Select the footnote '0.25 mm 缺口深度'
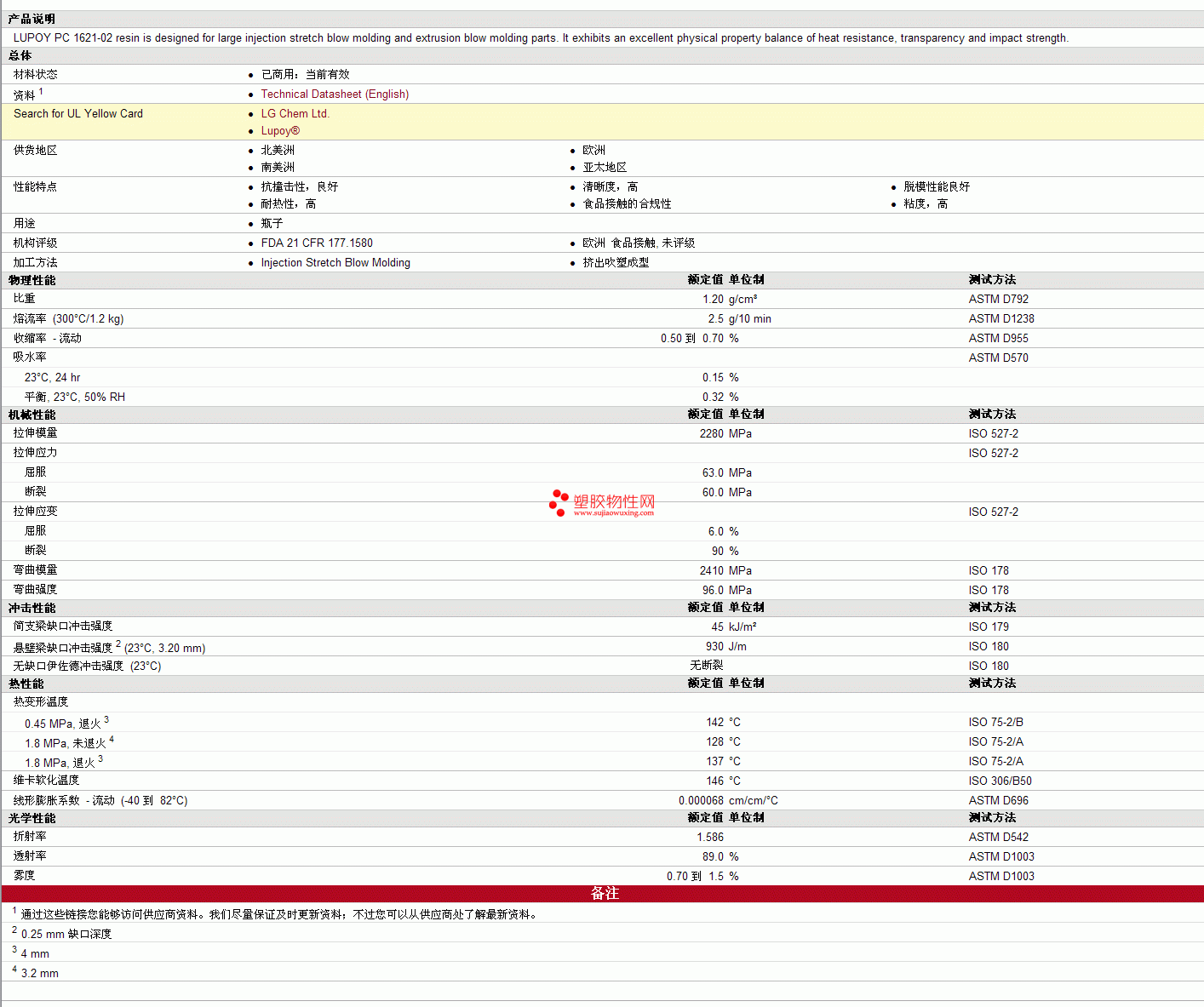 66,935
